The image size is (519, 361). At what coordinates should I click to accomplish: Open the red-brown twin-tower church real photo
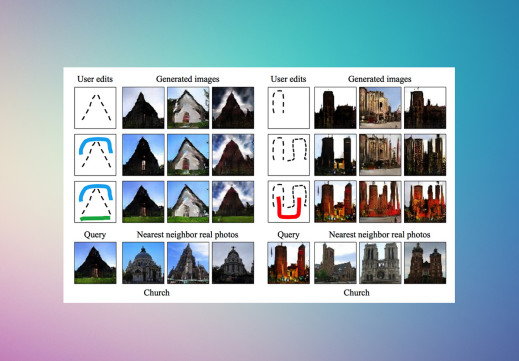425,263
